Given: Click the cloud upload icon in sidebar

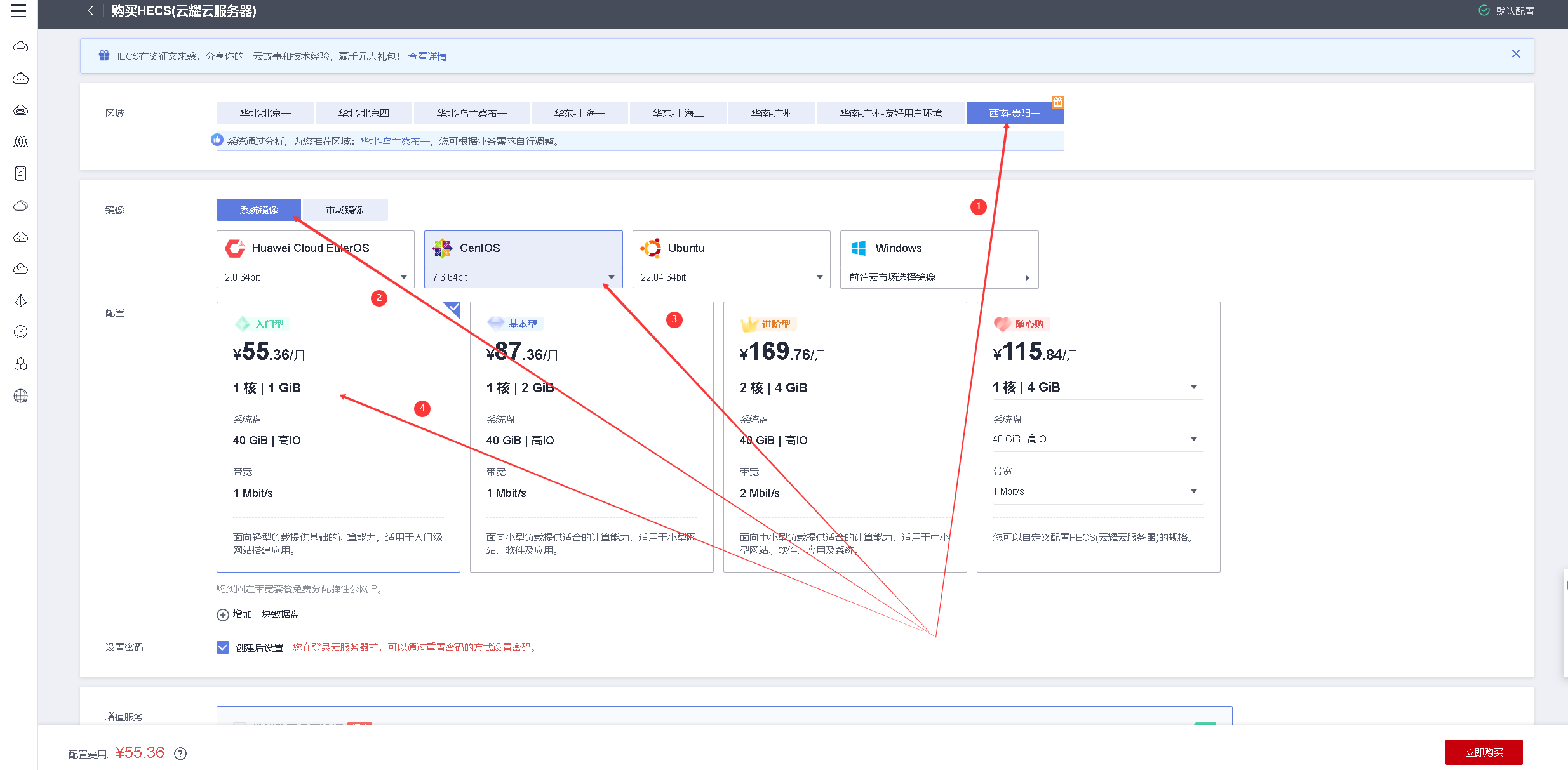Looking at the screenshot, I should tap(20, 237).
